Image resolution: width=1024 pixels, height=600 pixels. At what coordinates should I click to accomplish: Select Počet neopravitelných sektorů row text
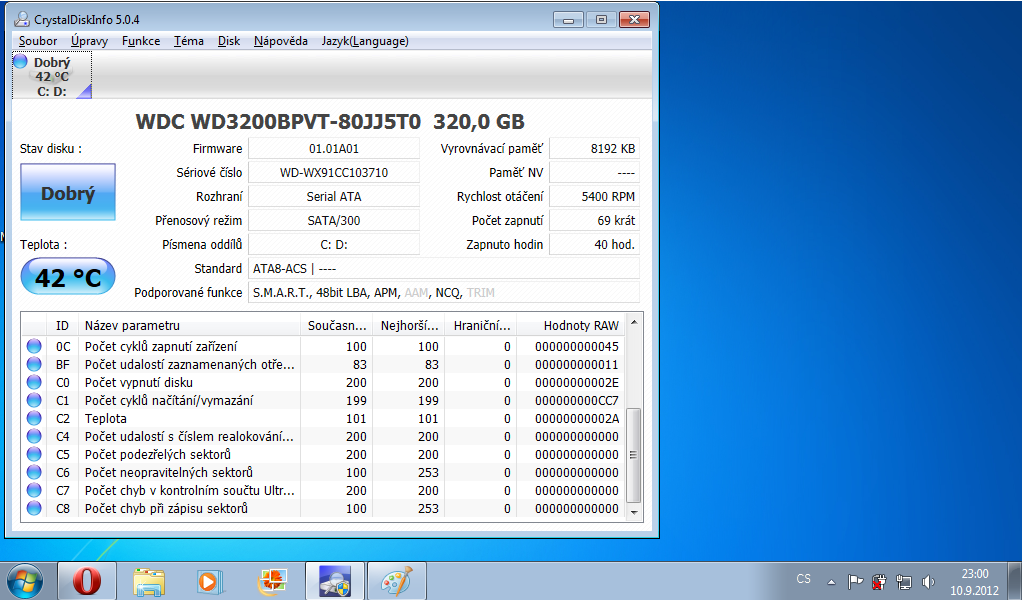(x=168, y=472)
